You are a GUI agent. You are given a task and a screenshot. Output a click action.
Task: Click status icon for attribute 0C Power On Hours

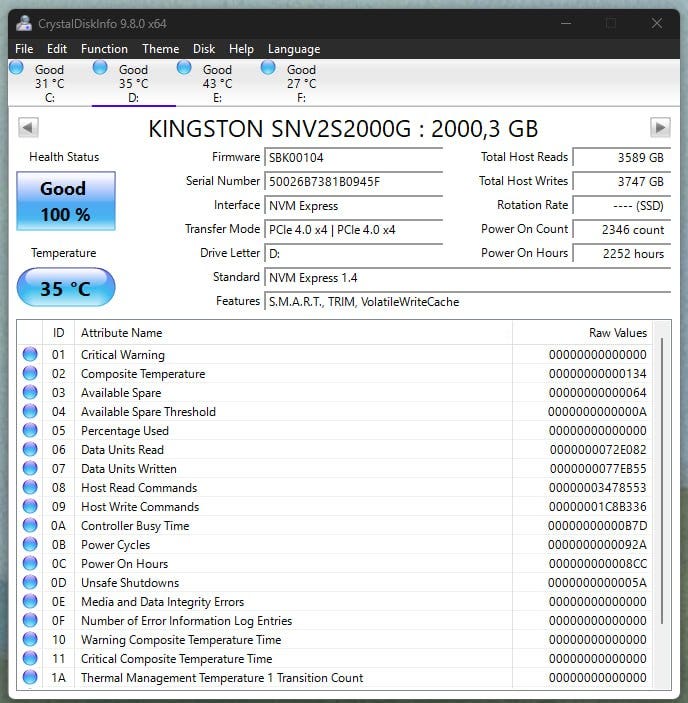(30, 563)
